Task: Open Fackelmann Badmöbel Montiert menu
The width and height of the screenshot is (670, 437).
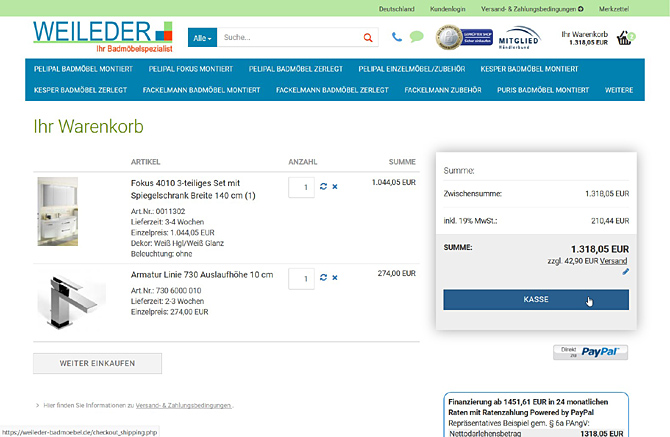Action: point(202,90)
